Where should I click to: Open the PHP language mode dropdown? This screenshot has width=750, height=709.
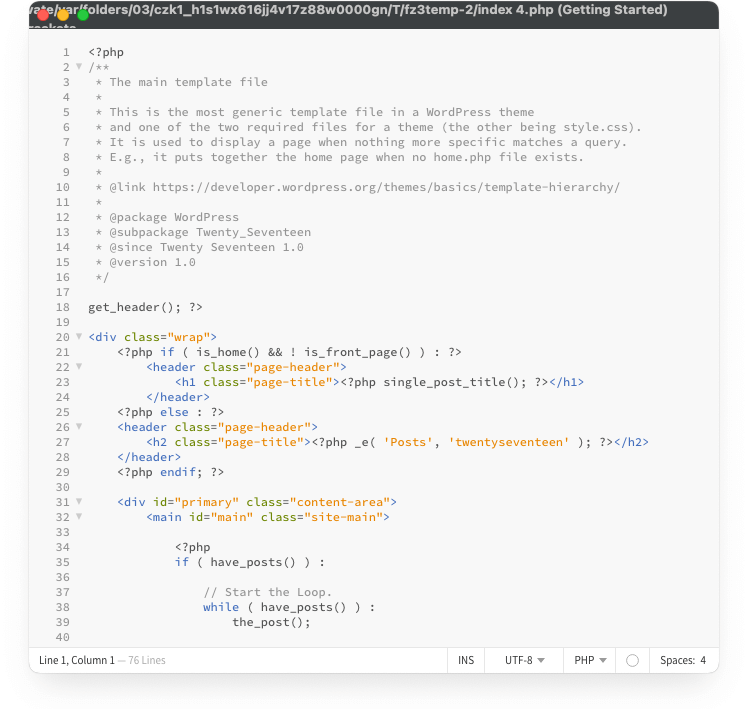point(590,660)
